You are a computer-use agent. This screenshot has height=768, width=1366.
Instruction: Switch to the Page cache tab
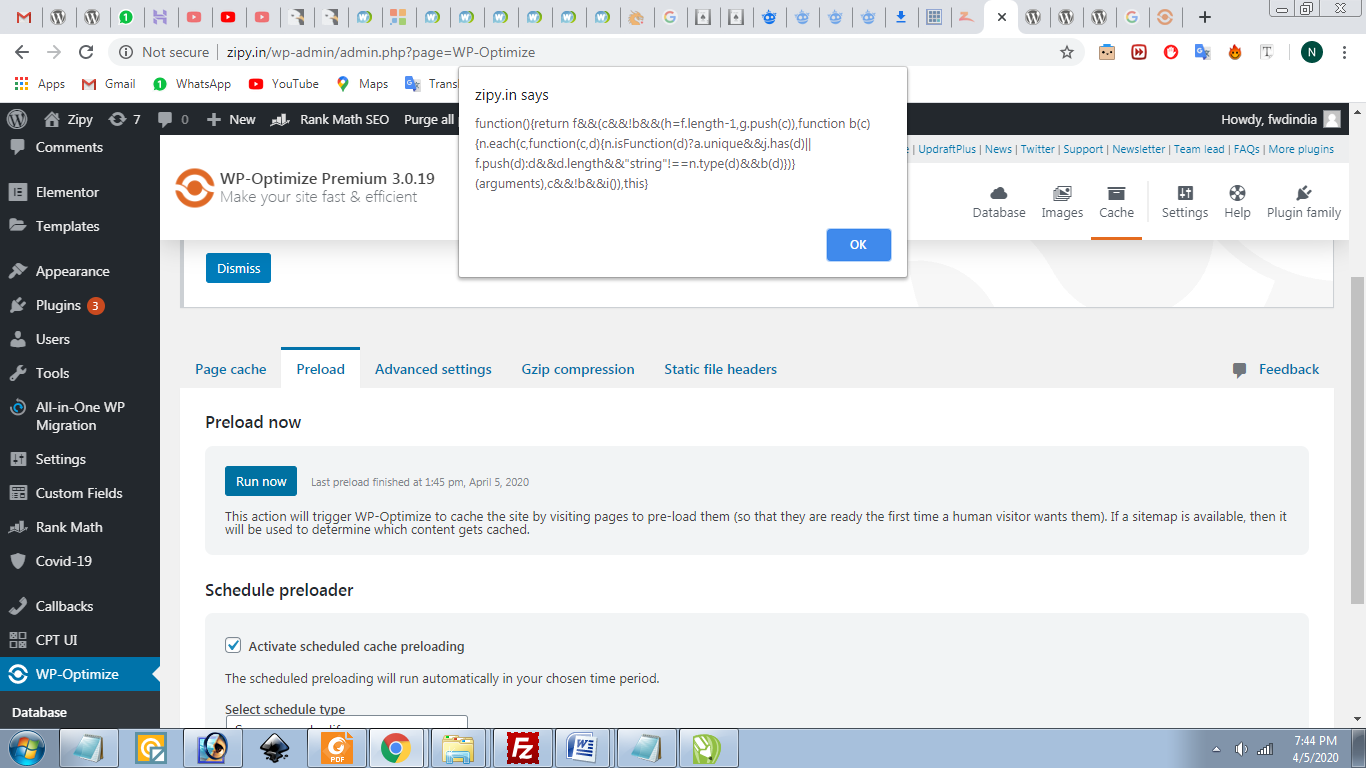230,369
